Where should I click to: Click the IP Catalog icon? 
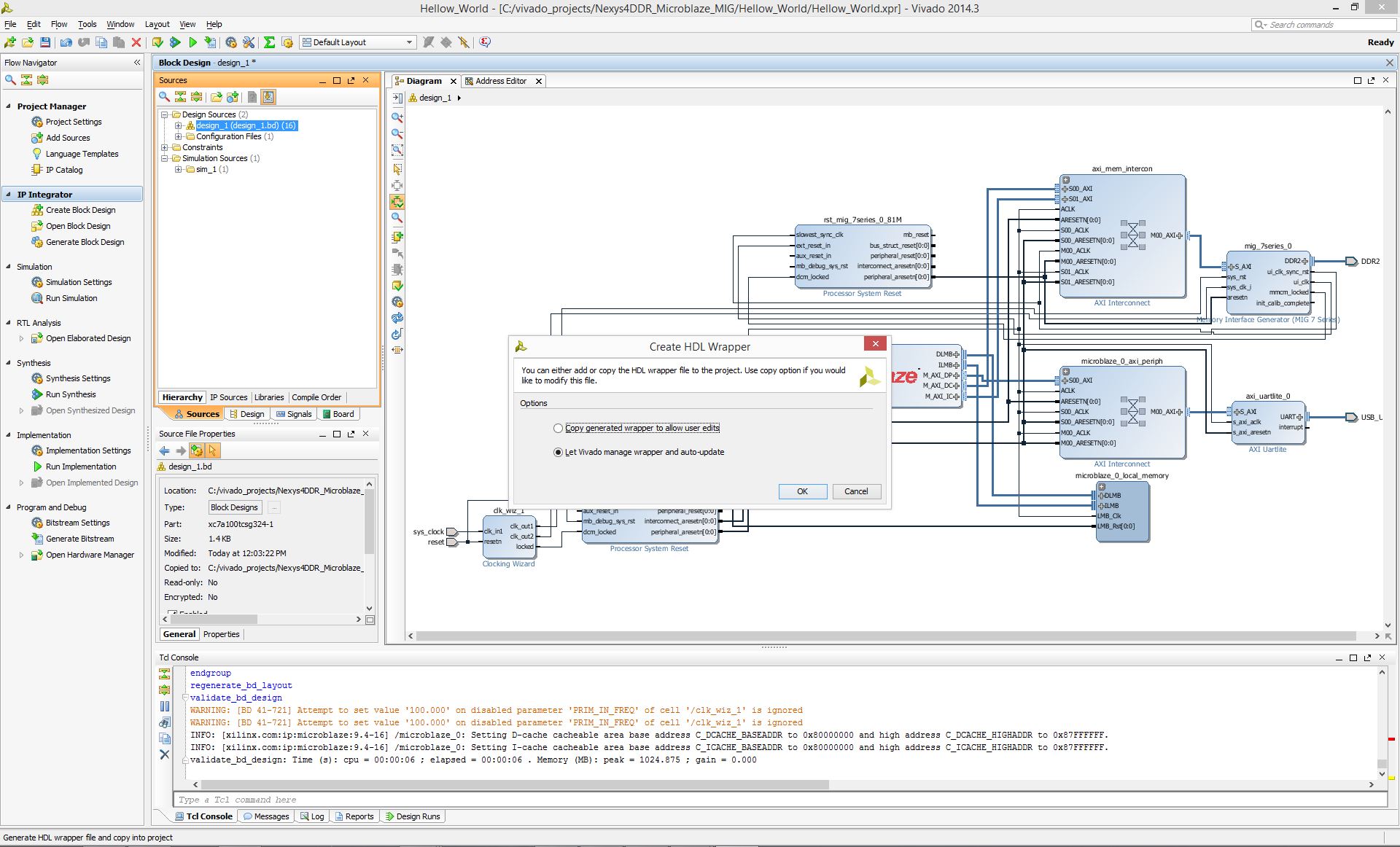[x=37, y=170]
